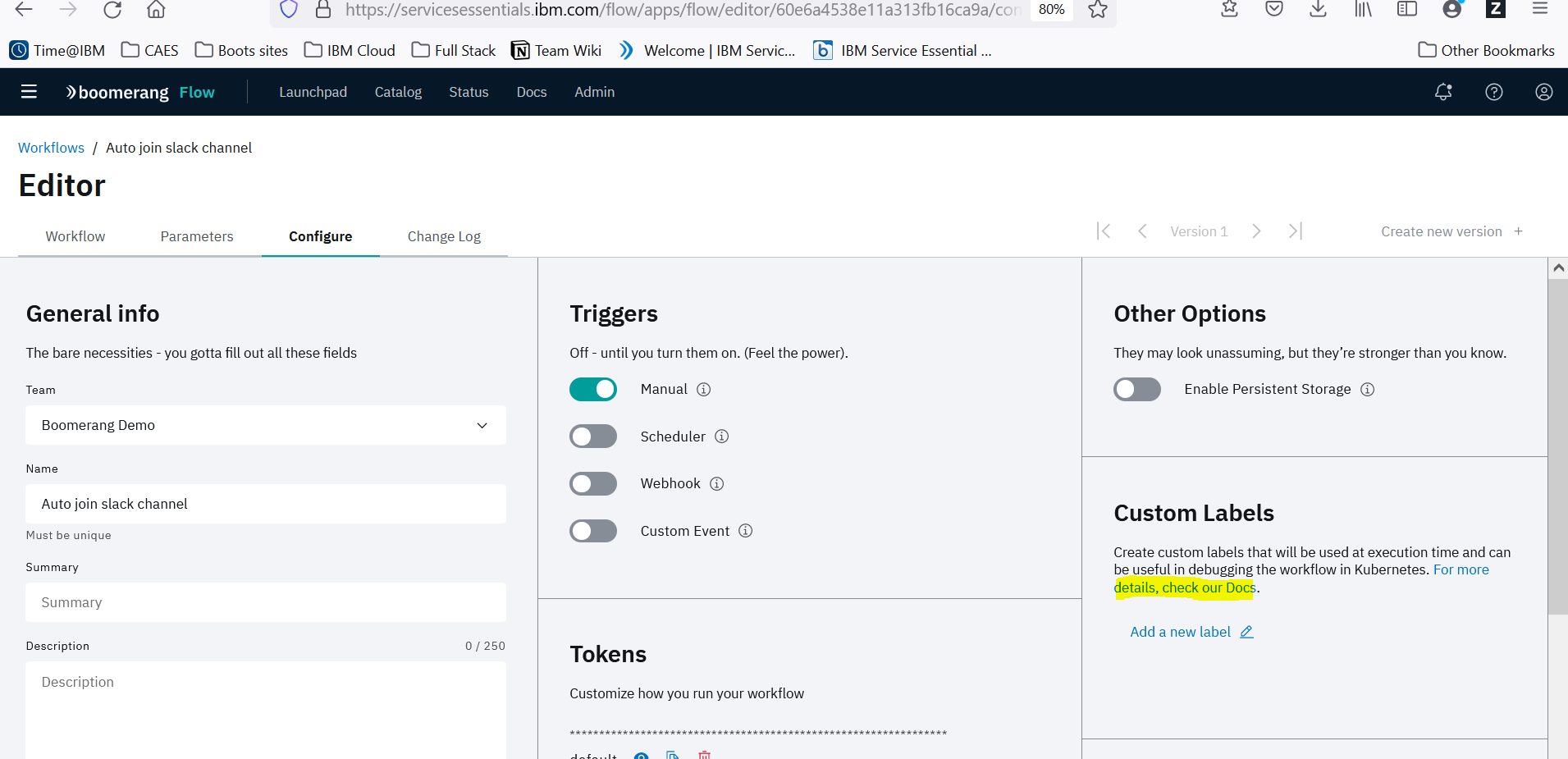Show info for the Custom Event trigger
Screen dimensions: 1568x759
tap(746, 531)
